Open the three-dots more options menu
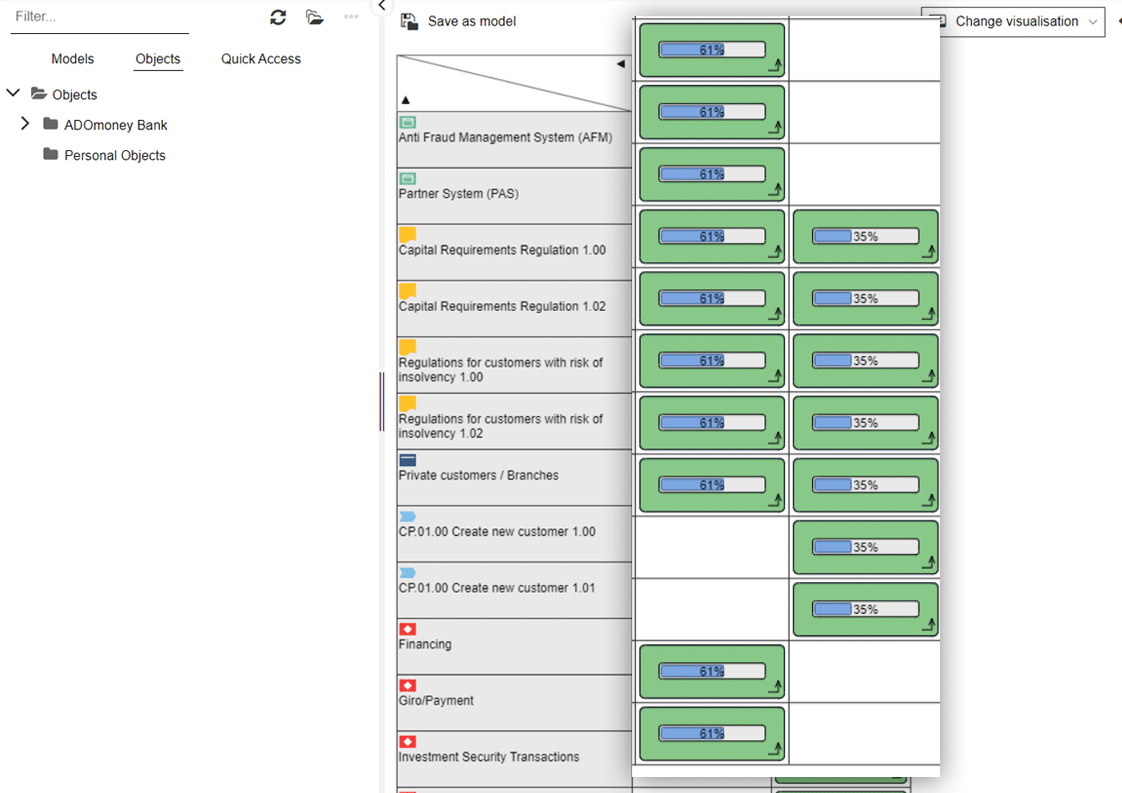1122x793 pixels. [351, 17]
